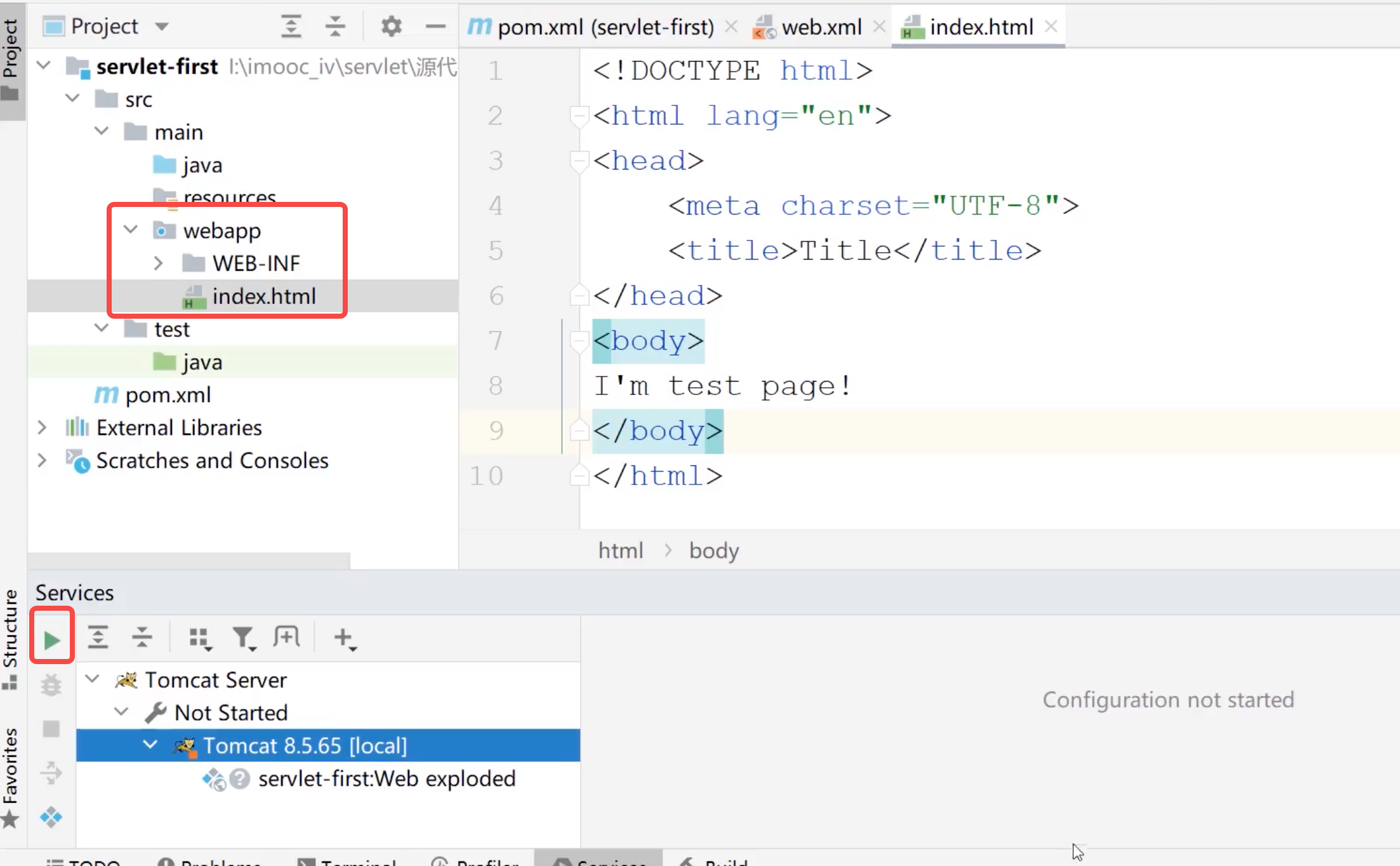
Task: Open Project panel settings gear
Action: 391,27
